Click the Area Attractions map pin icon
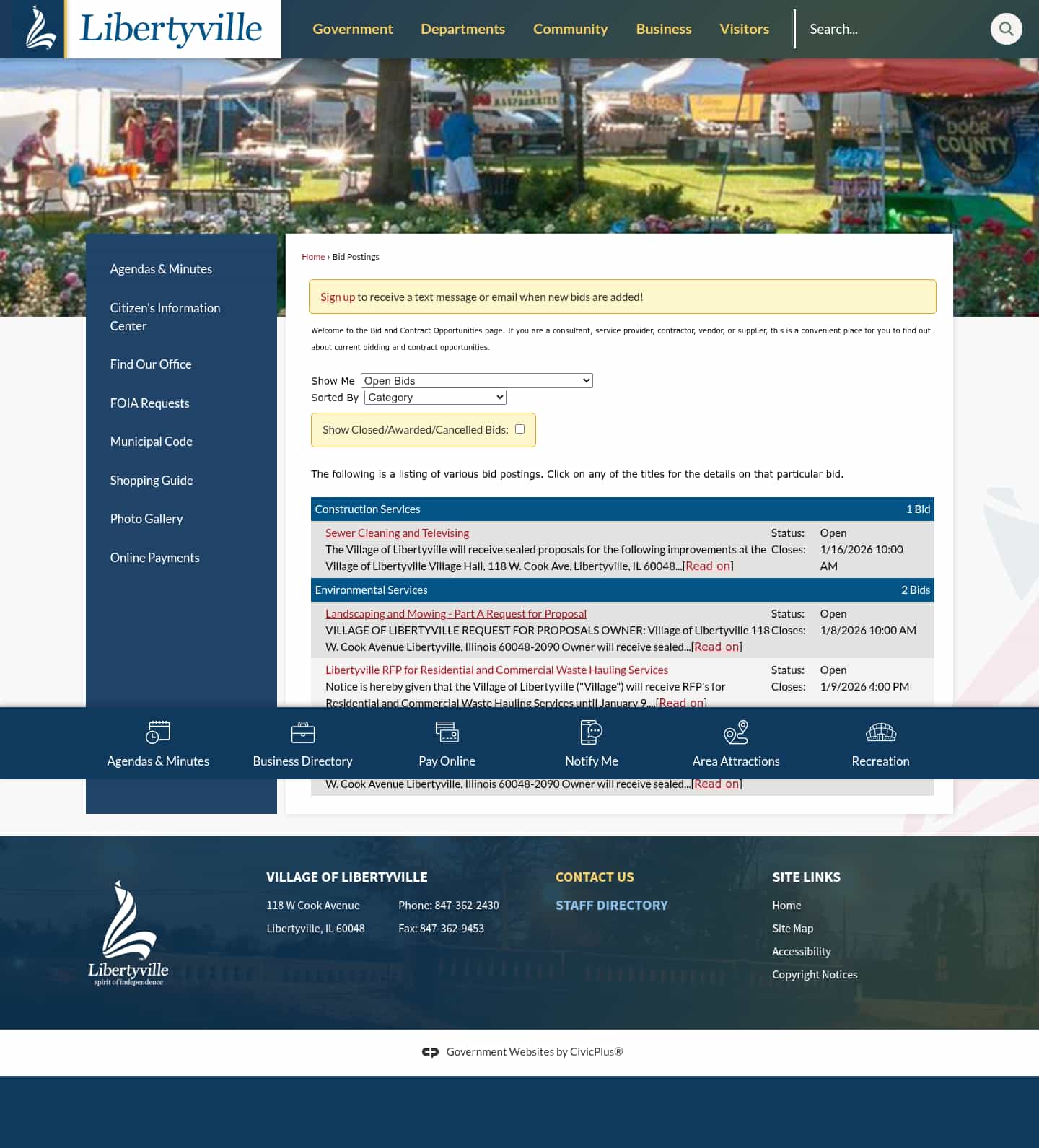 point(736,732)
